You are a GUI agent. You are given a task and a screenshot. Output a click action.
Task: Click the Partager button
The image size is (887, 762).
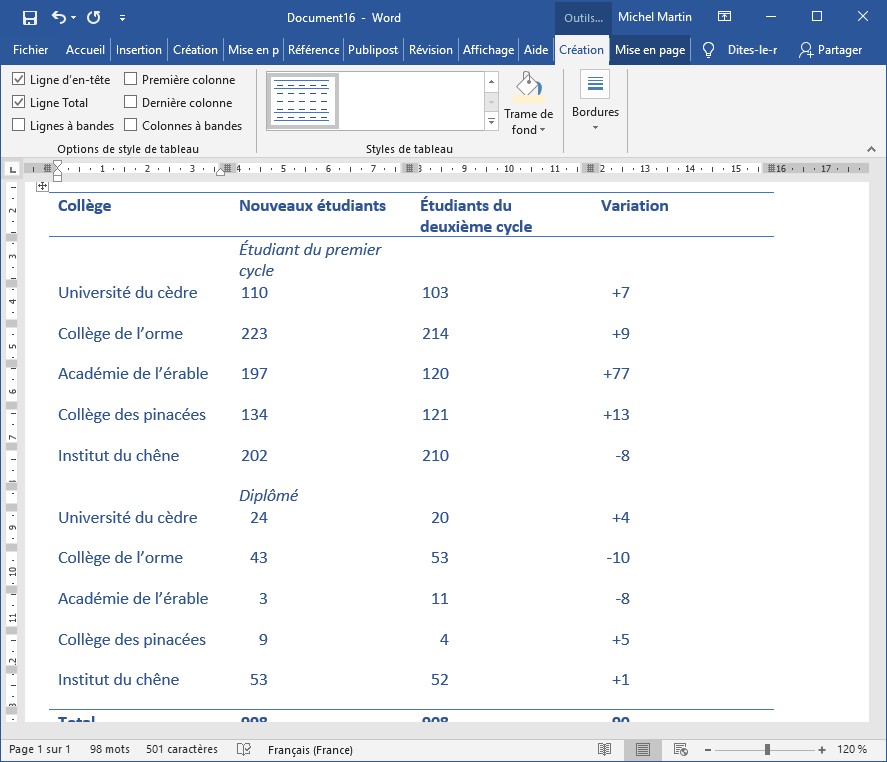click(x=830, y=50)
